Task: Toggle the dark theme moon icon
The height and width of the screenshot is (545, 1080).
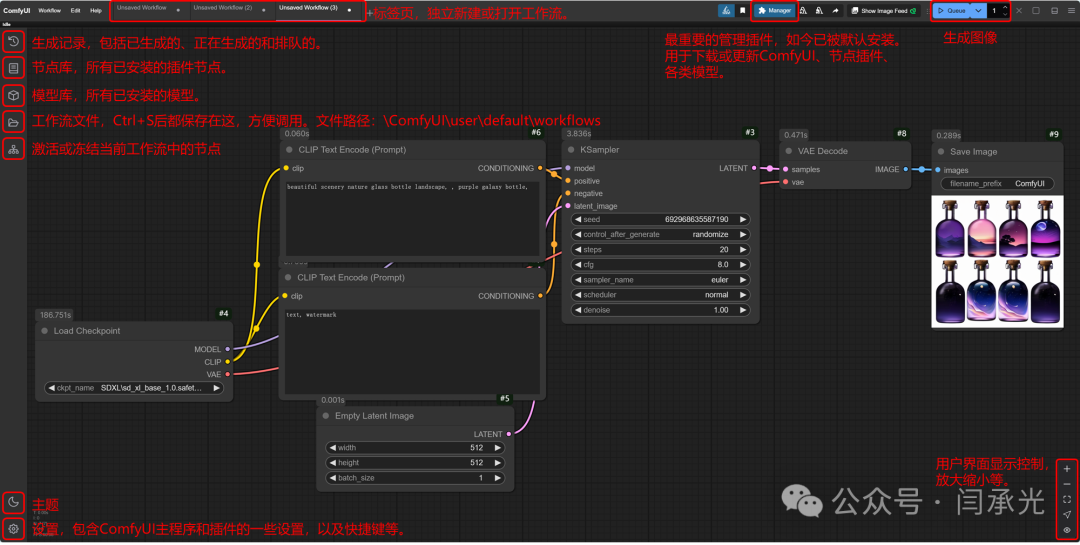Action: tap(13, 502)
